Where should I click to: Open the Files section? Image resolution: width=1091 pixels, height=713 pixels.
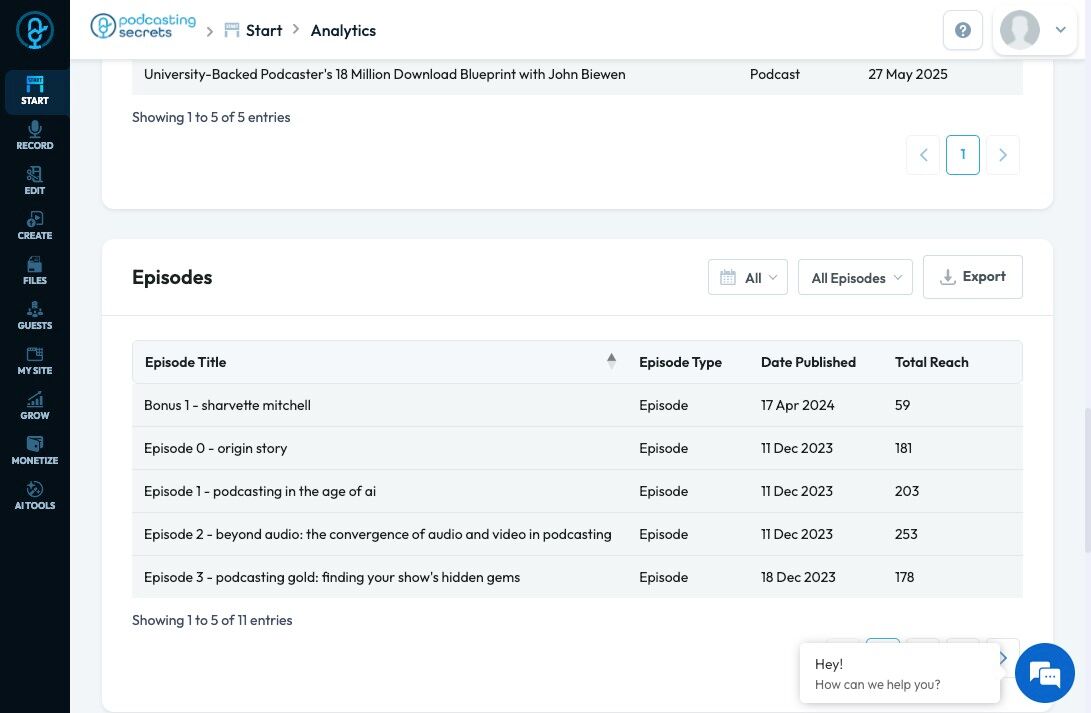35,271
